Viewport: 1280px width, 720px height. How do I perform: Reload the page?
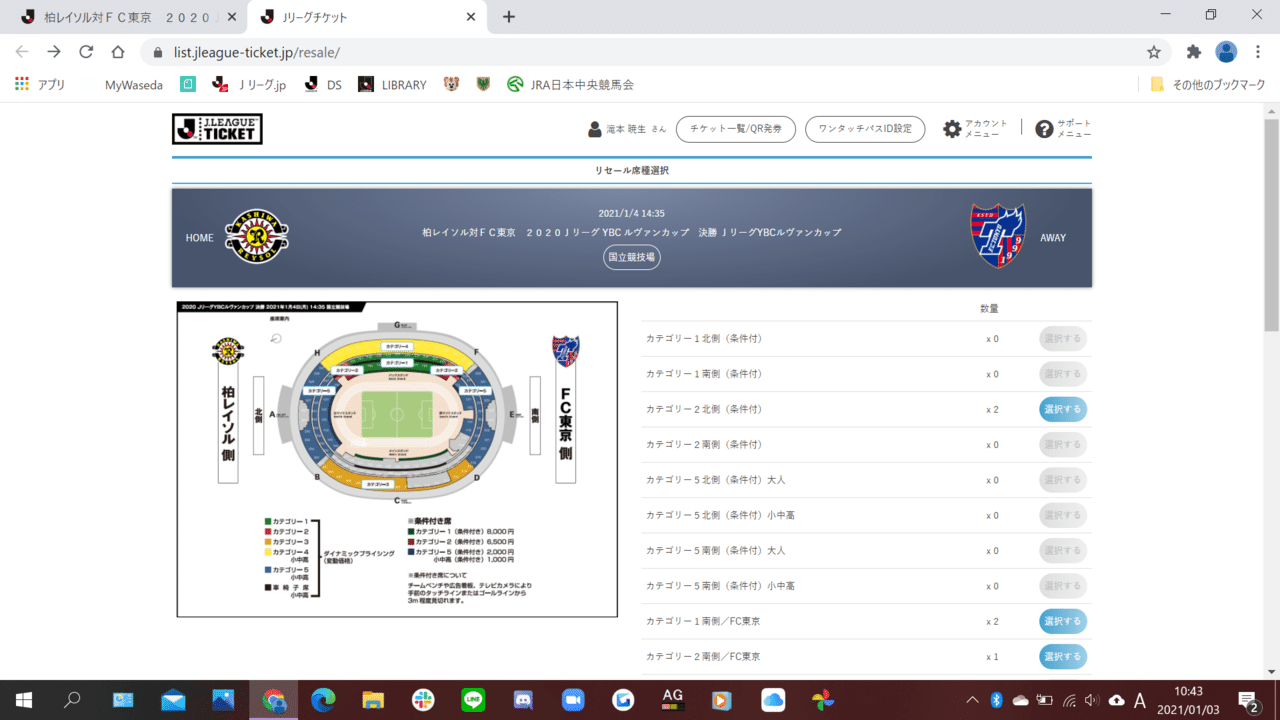(x=86, y=51)
